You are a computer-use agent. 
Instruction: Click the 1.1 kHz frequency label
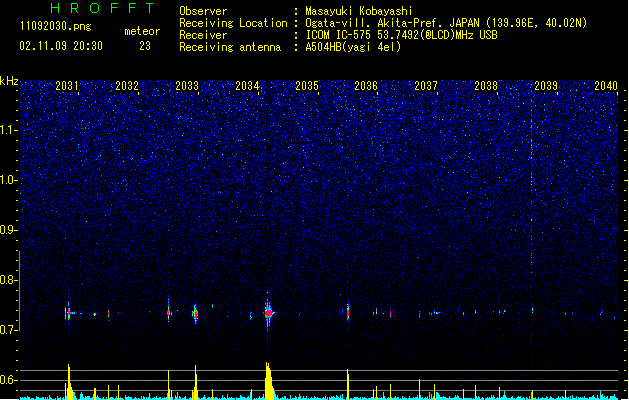pos(8,130)
